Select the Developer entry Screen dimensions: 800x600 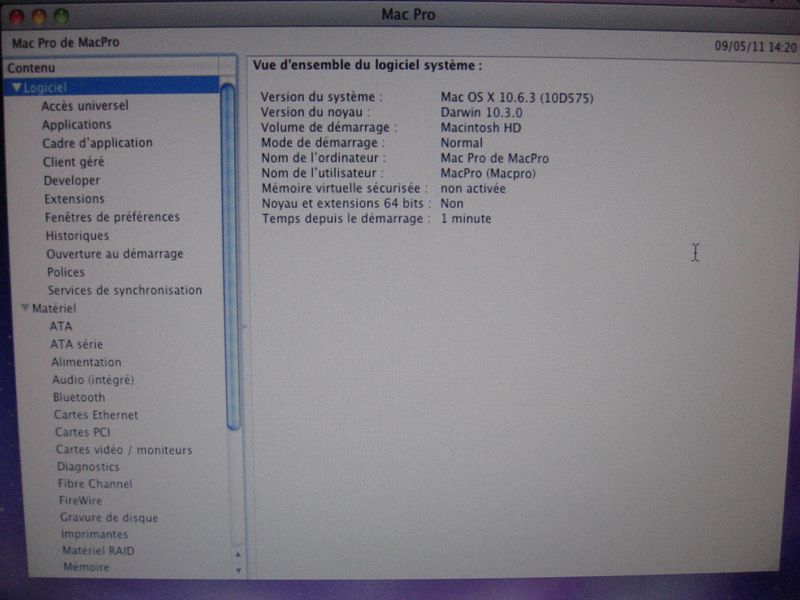click(72, 180)
